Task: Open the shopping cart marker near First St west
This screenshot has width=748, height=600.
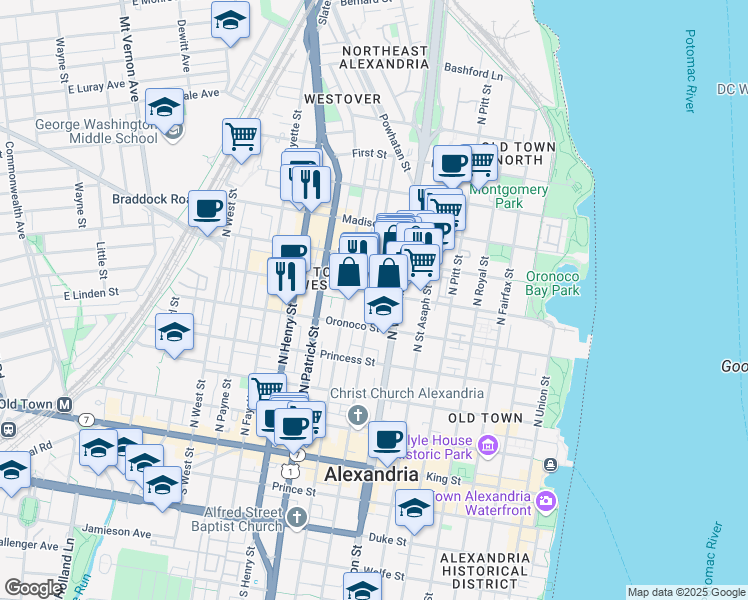Action: 241,139
